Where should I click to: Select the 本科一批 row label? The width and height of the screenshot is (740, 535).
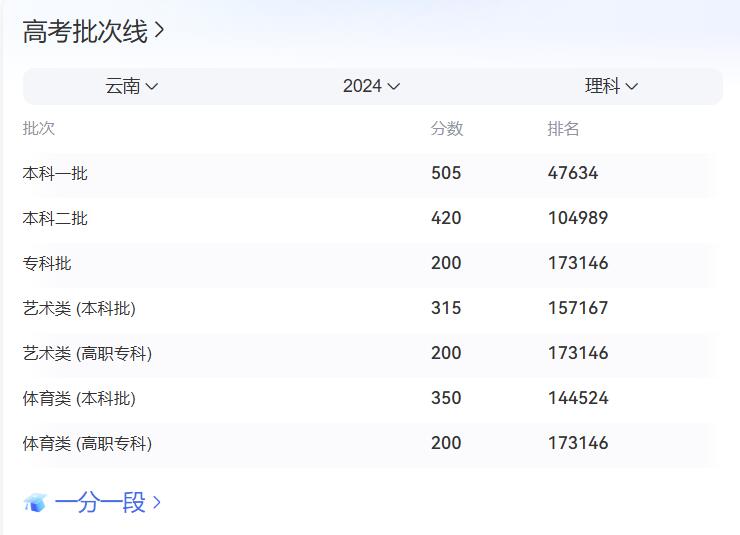(55, 174)
